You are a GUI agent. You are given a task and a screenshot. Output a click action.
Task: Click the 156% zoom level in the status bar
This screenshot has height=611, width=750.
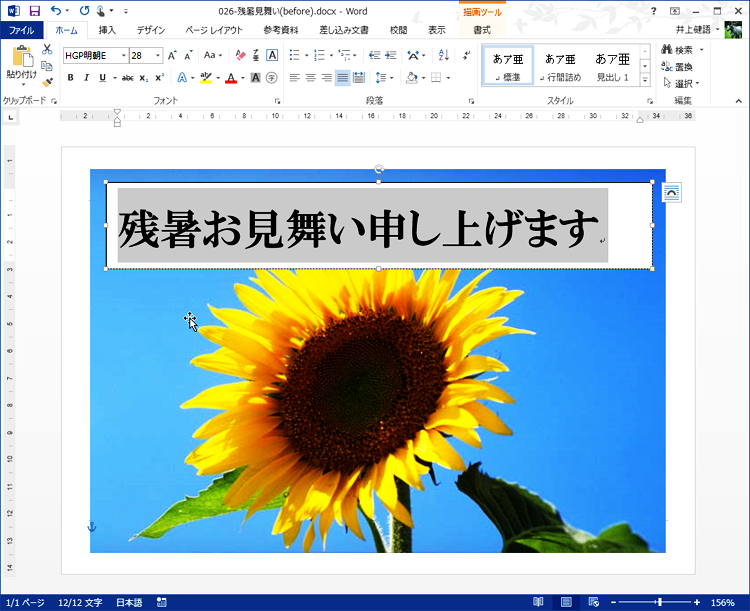(x=722, y=602)
